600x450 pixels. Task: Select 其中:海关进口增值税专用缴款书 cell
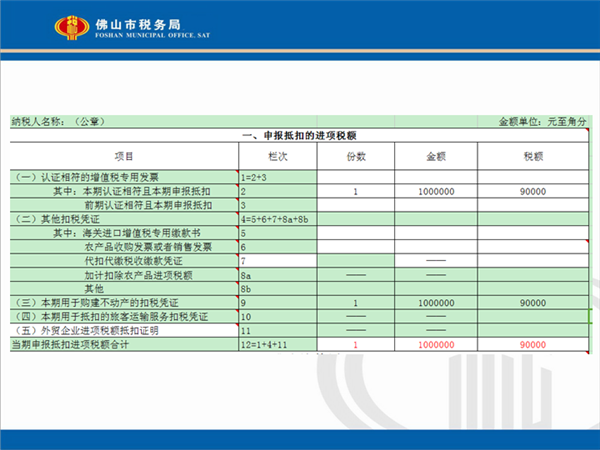(x=124, y=233)
